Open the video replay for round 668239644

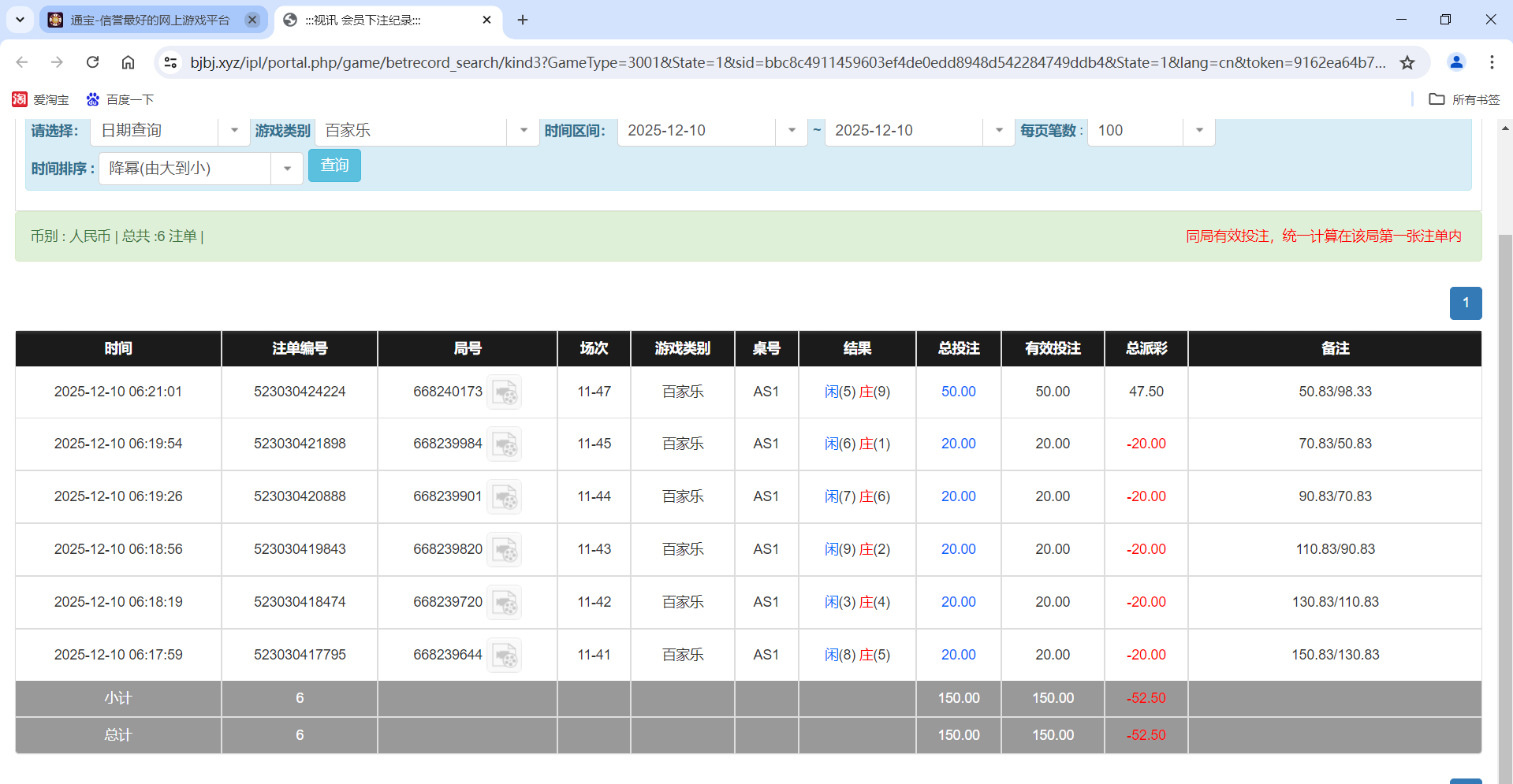click(505, 654)
